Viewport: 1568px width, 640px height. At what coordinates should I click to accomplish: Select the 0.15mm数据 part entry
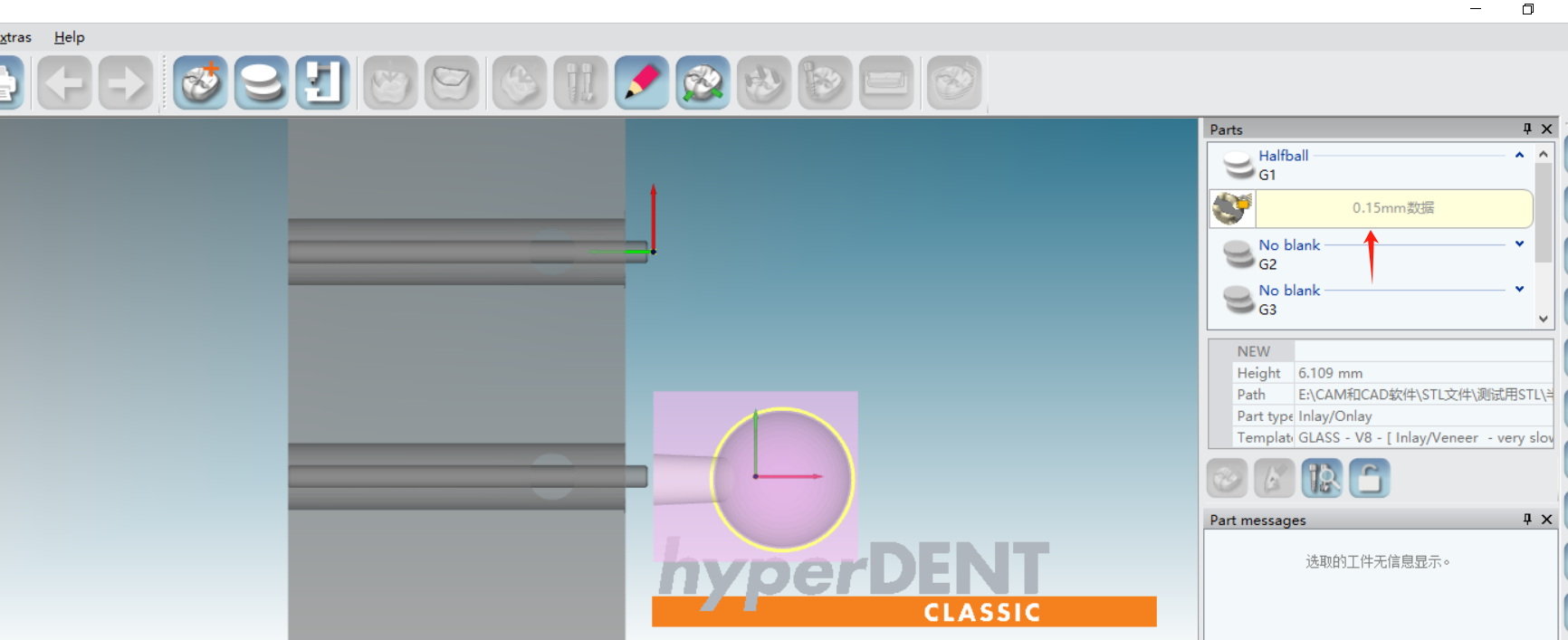pos(1392,208)
